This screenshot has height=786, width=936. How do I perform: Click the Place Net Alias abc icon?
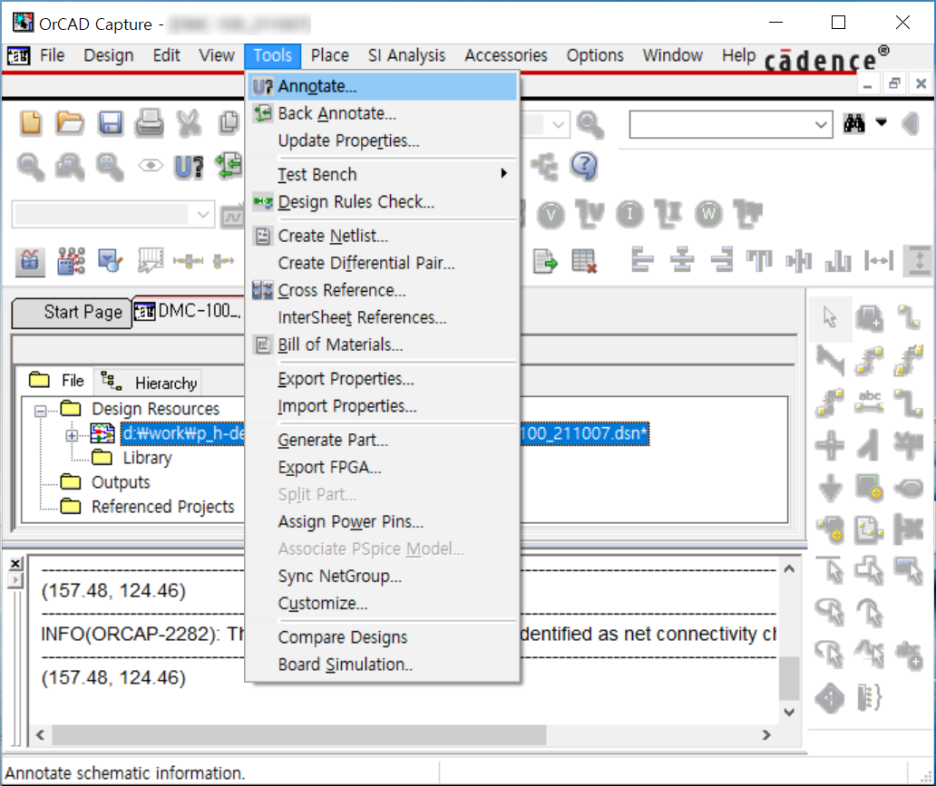[x=869, y=402]
